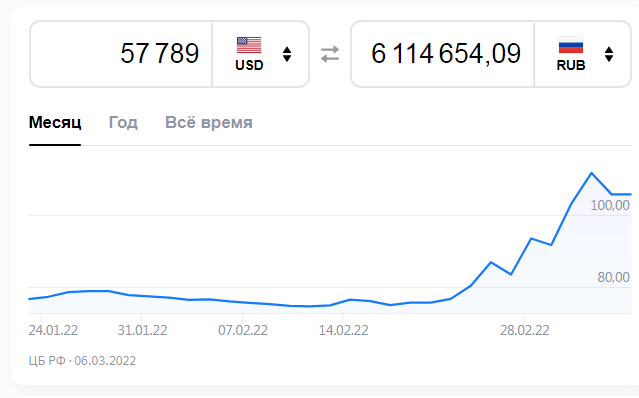Click the 28.02.22 date axis label
This screenshot has height=398, width=639.
pos(524,330)
